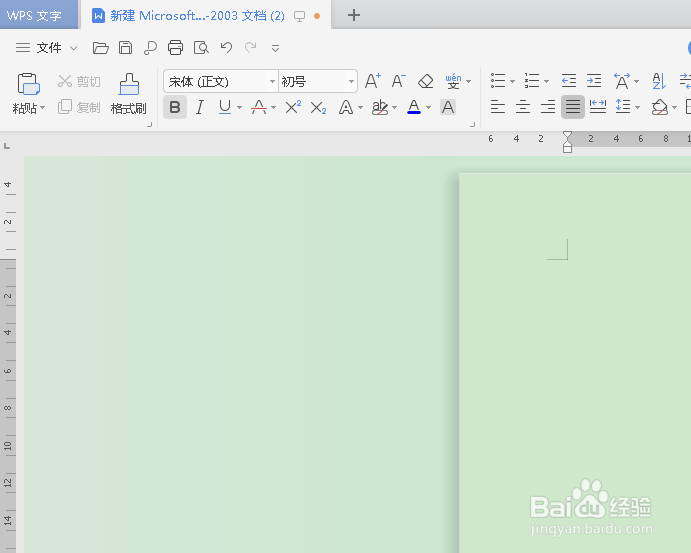Image resolution: width=691 pixels, height=553 pixels.
Task: Toggle justified alignment button
Action: [573, 107]
